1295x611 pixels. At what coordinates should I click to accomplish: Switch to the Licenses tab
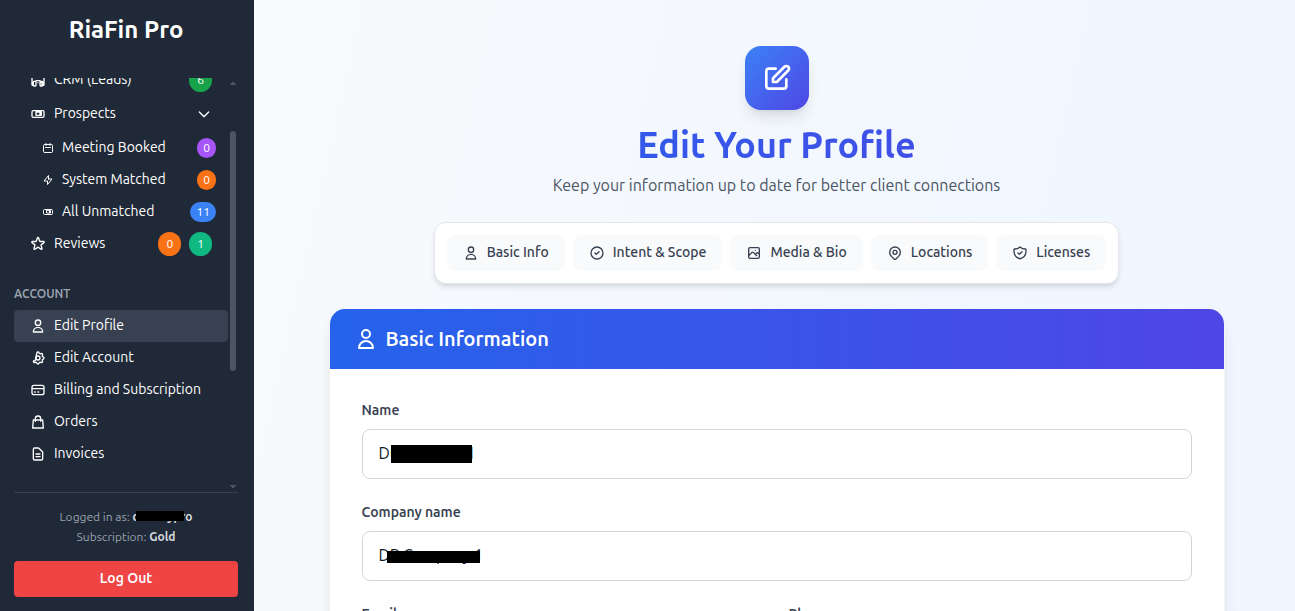1051,252
